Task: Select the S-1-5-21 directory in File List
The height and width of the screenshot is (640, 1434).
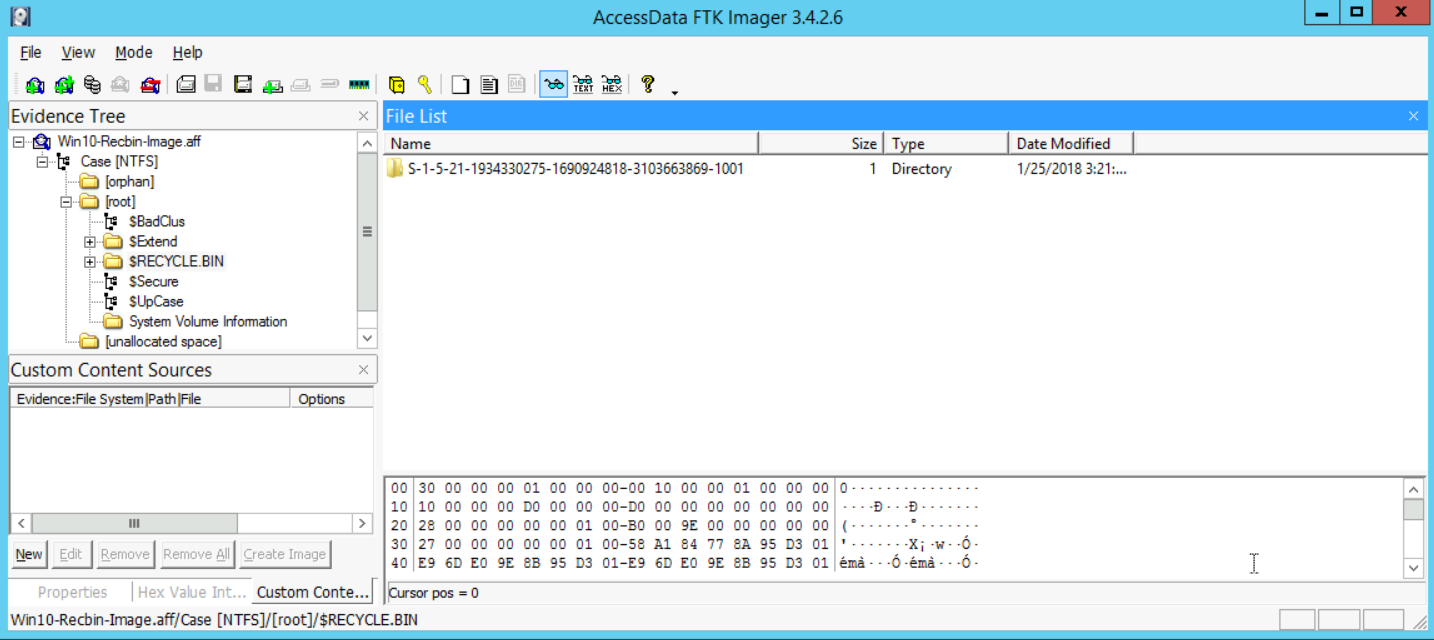Action: tap(575, 169)
